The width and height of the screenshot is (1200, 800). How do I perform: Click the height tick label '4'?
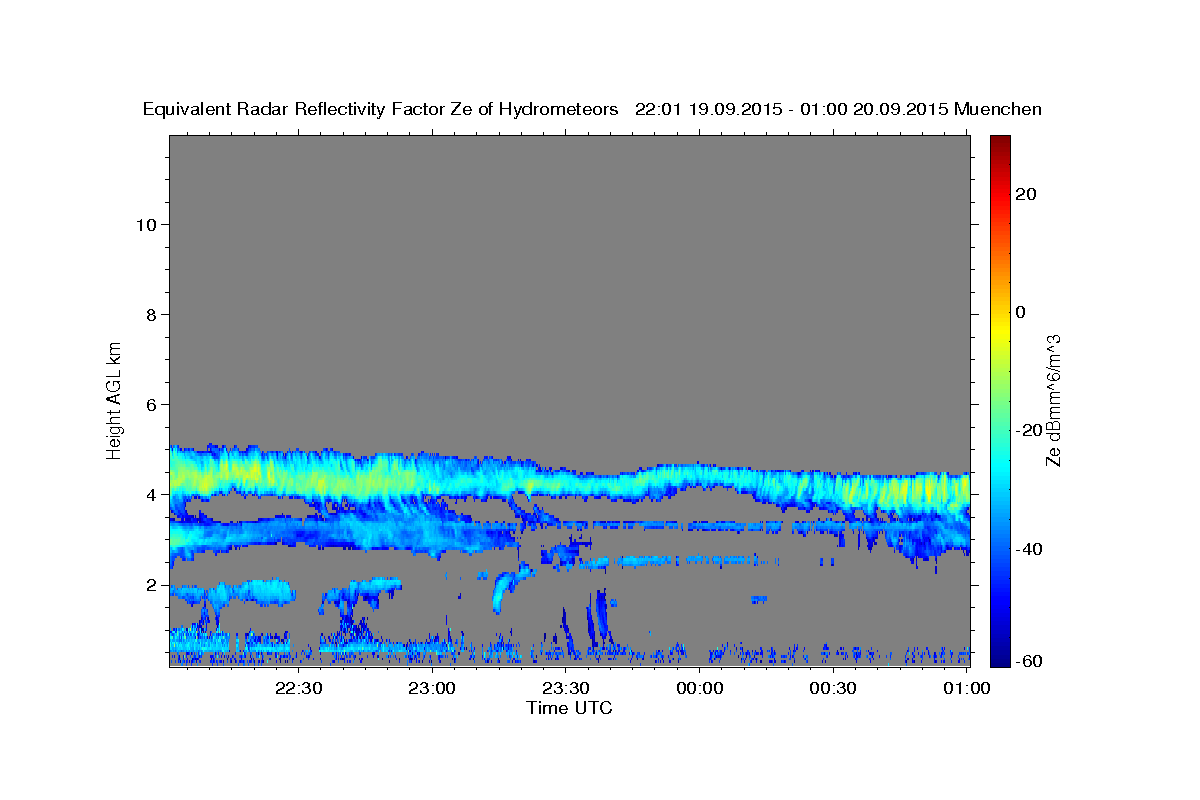(x=152, y=495)
